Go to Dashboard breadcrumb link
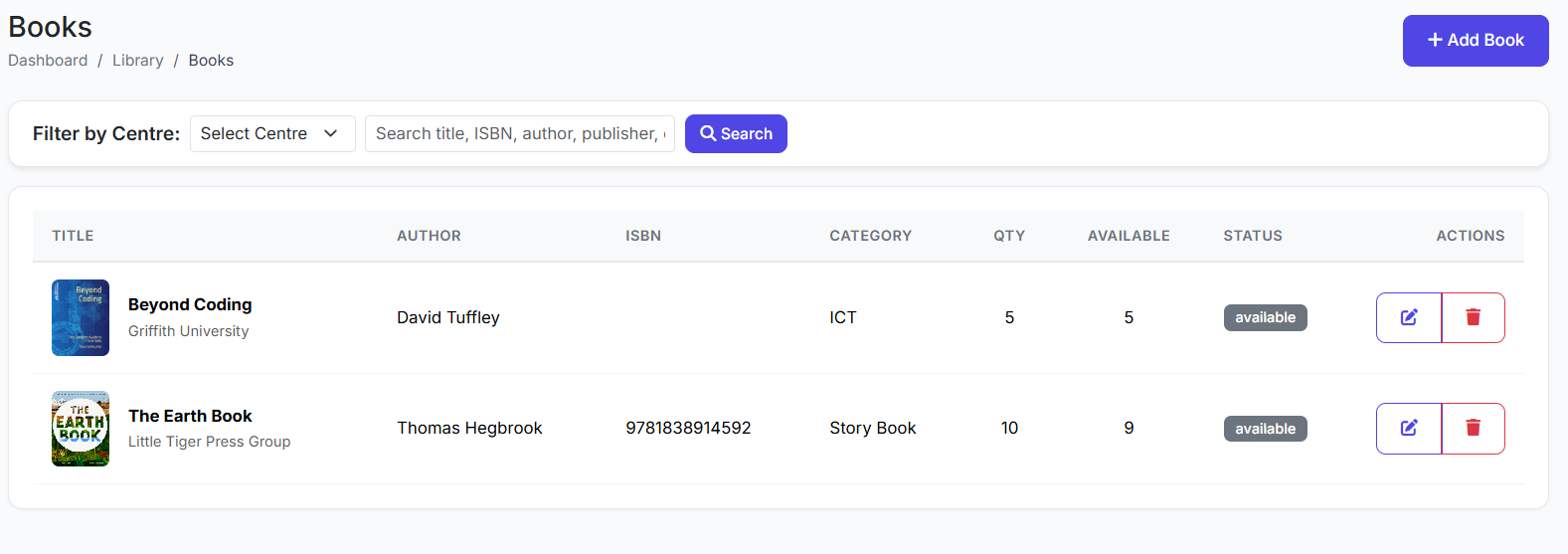 [48, 61]
